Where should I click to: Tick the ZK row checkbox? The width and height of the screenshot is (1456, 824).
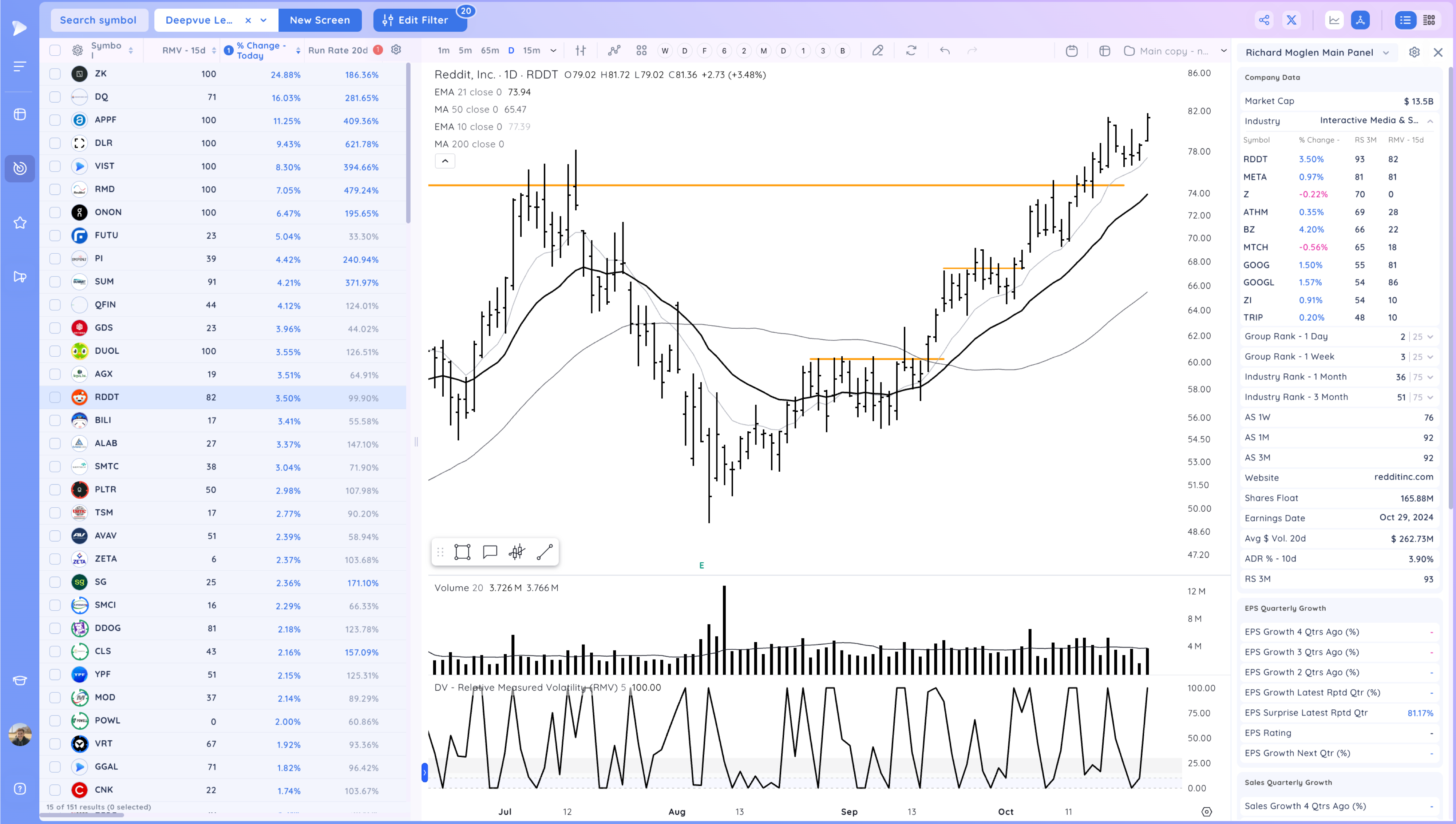tap(55, 74)
